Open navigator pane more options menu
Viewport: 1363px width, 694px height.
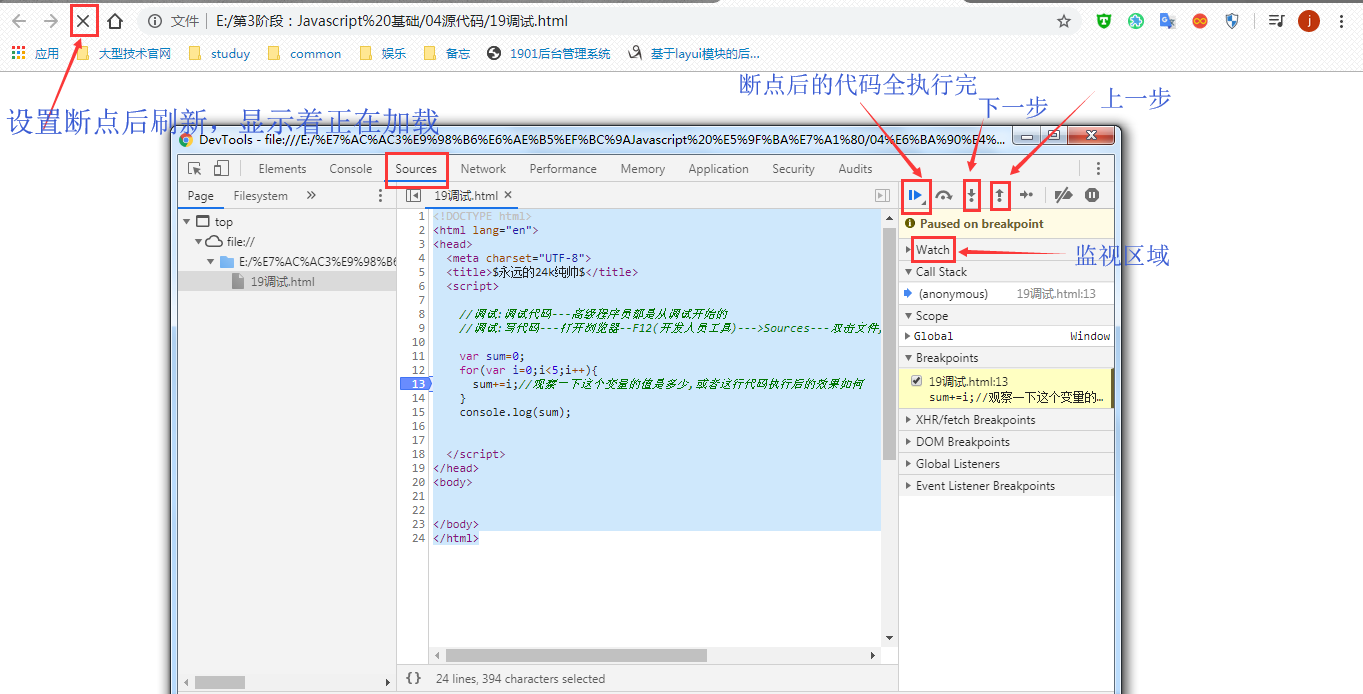[x=380, y=196]
